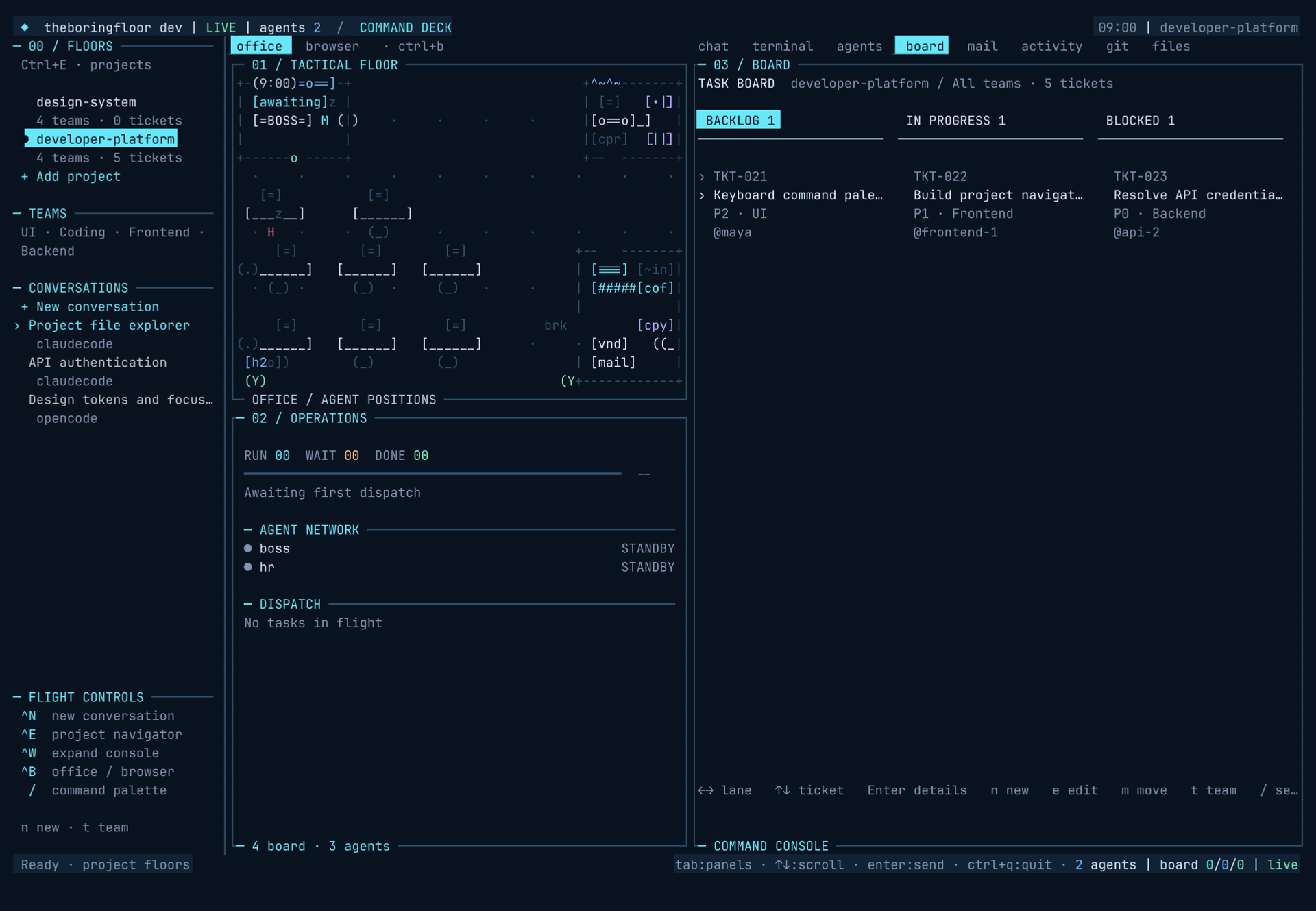Screen dimensions: 1316x911
Task: Switch to the terminal tab
Action: (x=782, y=46)
